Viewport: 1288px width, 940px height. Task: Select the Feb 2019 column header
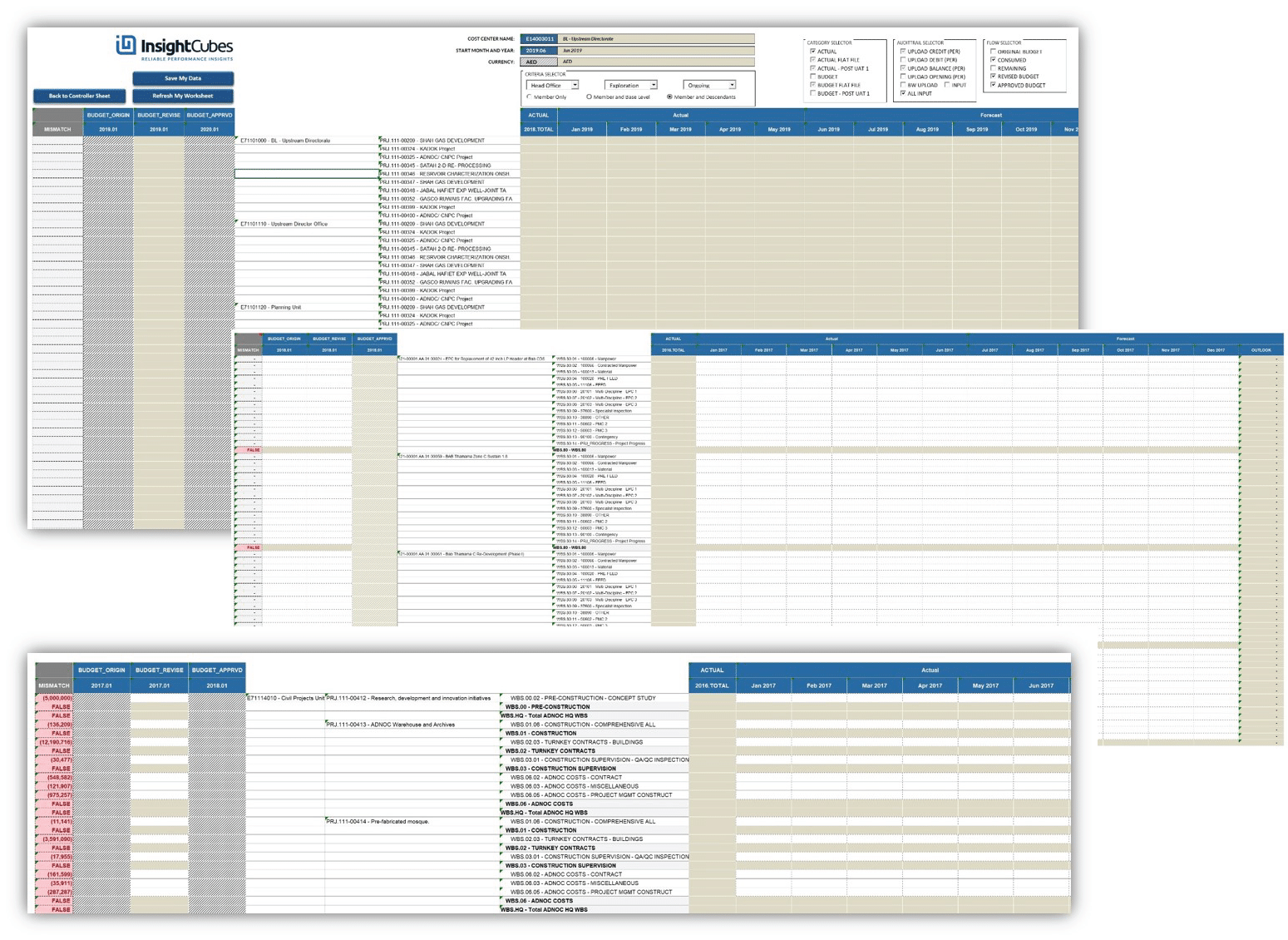(x=631, y=130)
